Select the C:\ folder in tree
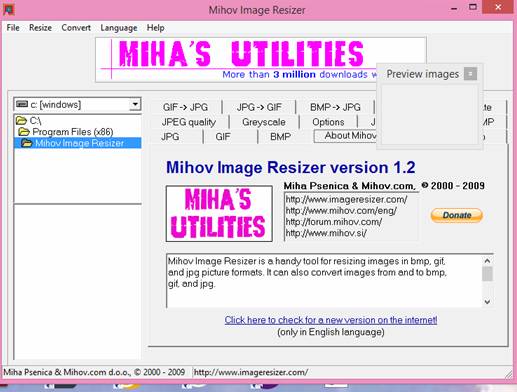Image resolution: width=517 pixels, height=392 pixels. click(35, 120)
